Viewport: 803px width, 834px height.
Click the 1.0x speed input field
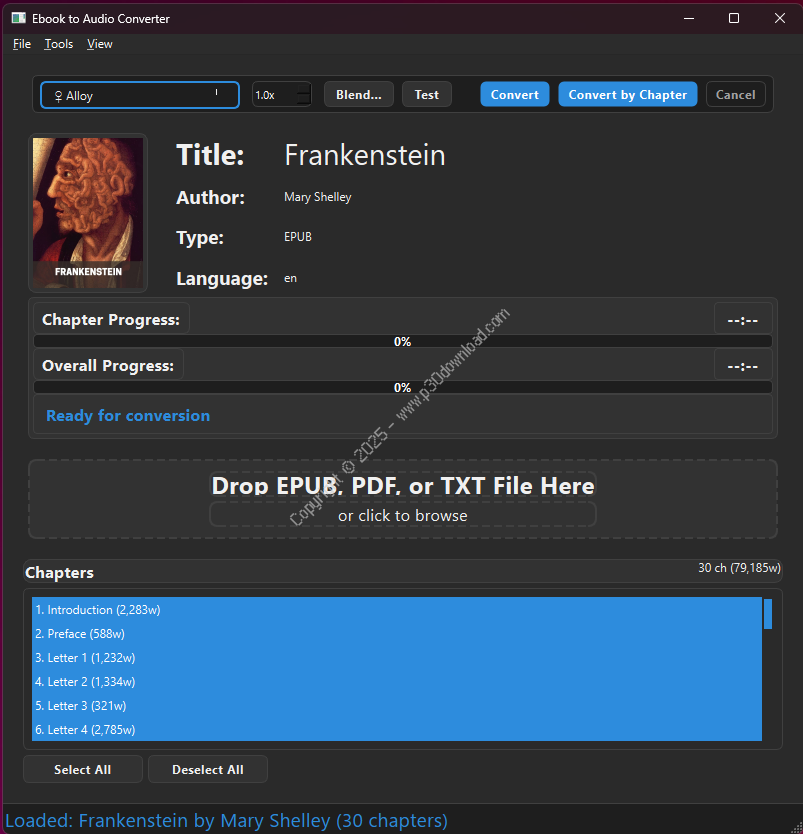click(274, 95)
